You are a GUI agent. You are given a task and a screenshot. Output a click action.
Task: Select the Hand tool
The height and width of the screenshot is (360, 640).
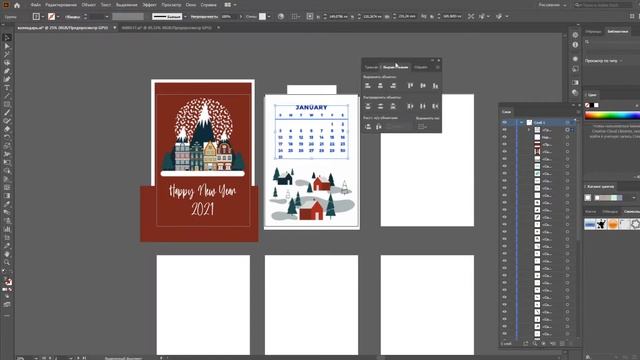(7, 254)
